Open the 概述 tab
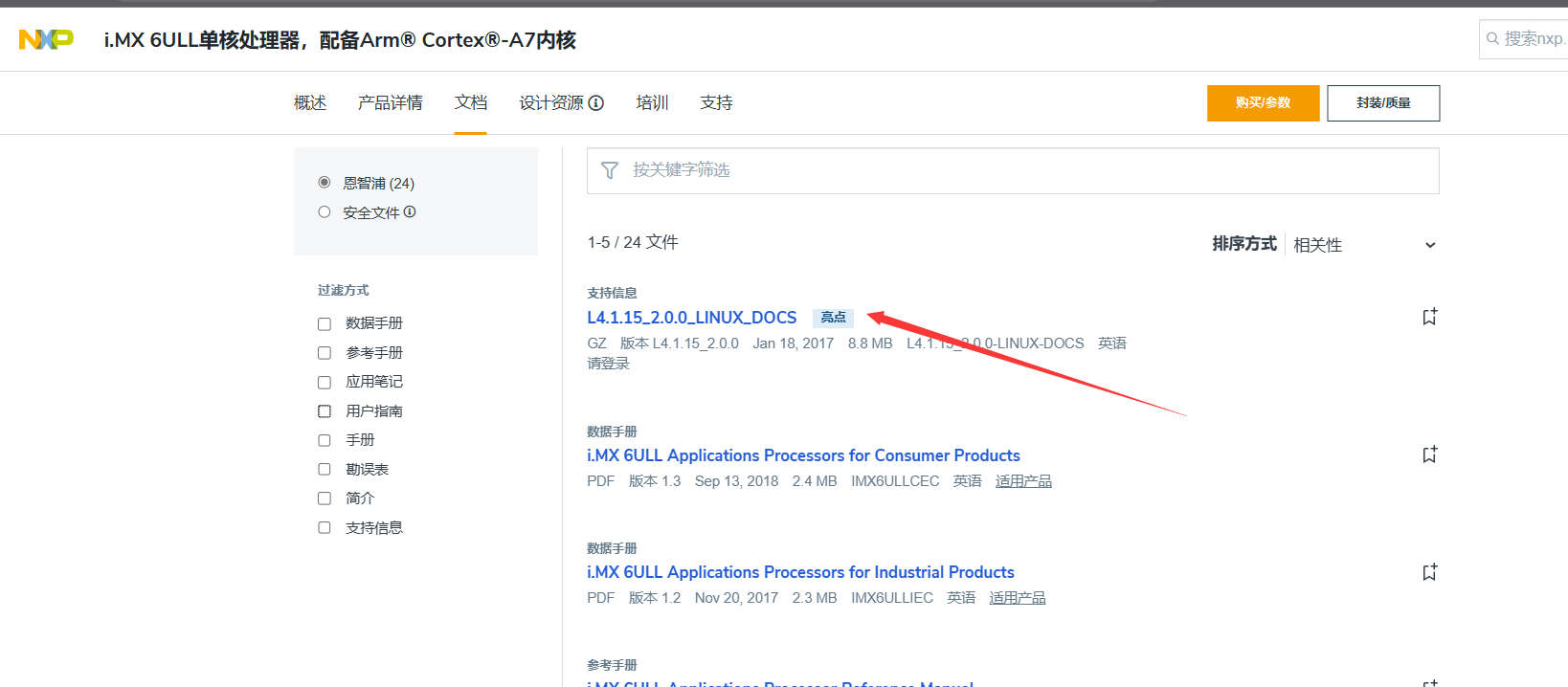1568x687 pixels. (310, 102)
